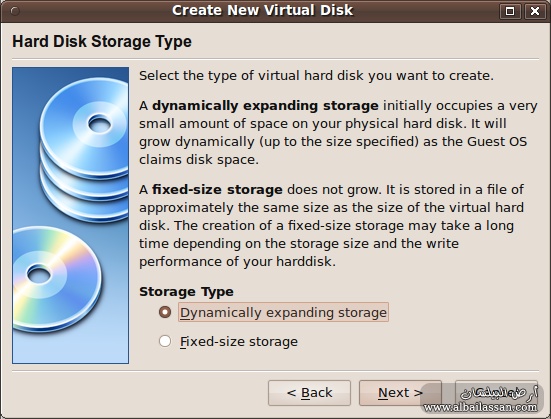Click the Fixed-size storage option label
The height and width of the screenshot is (419, 551).
click(239, 342)
